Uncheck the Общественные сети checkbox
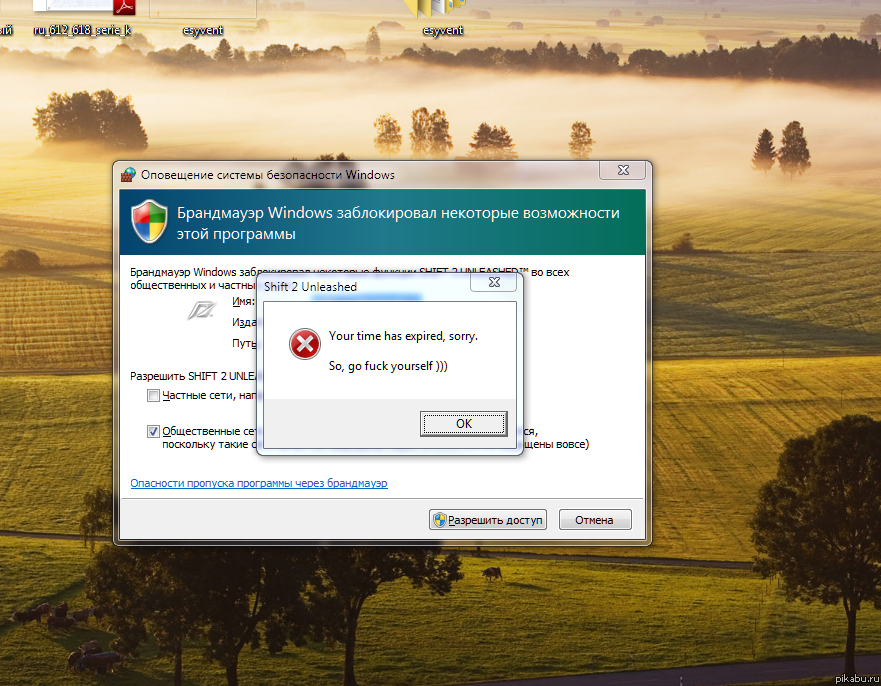Image resolution: width=881 pixels, height=686 pixels. (x=153, y=432)
